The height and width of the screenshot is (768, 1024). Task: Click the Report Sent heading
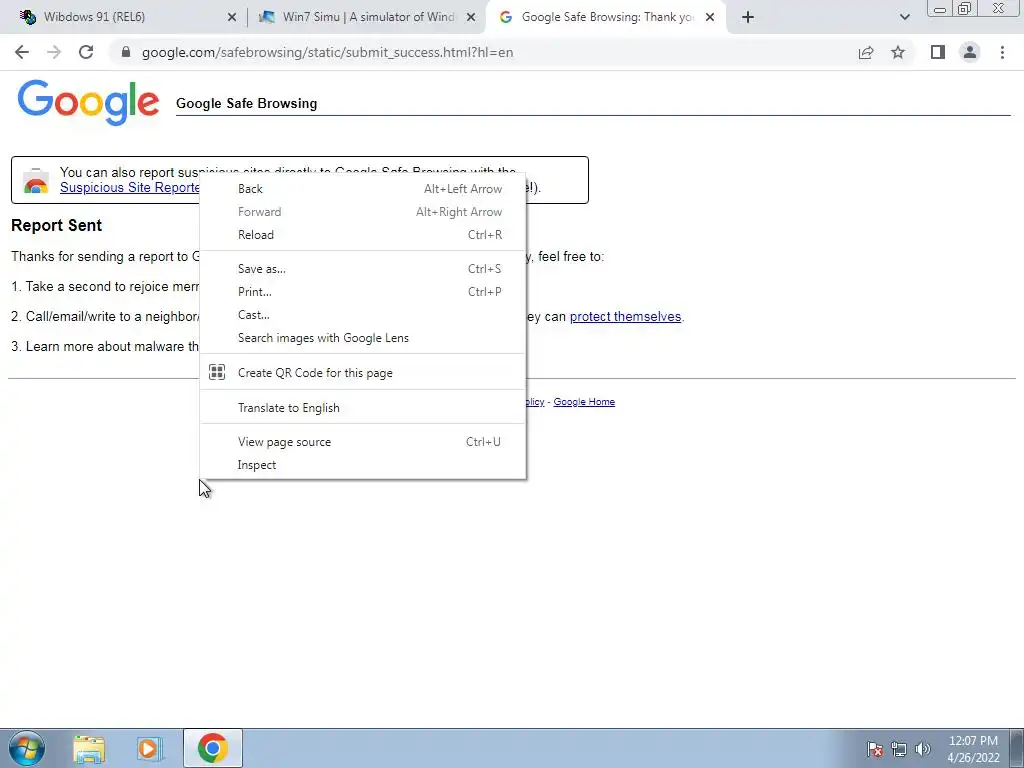57,225
